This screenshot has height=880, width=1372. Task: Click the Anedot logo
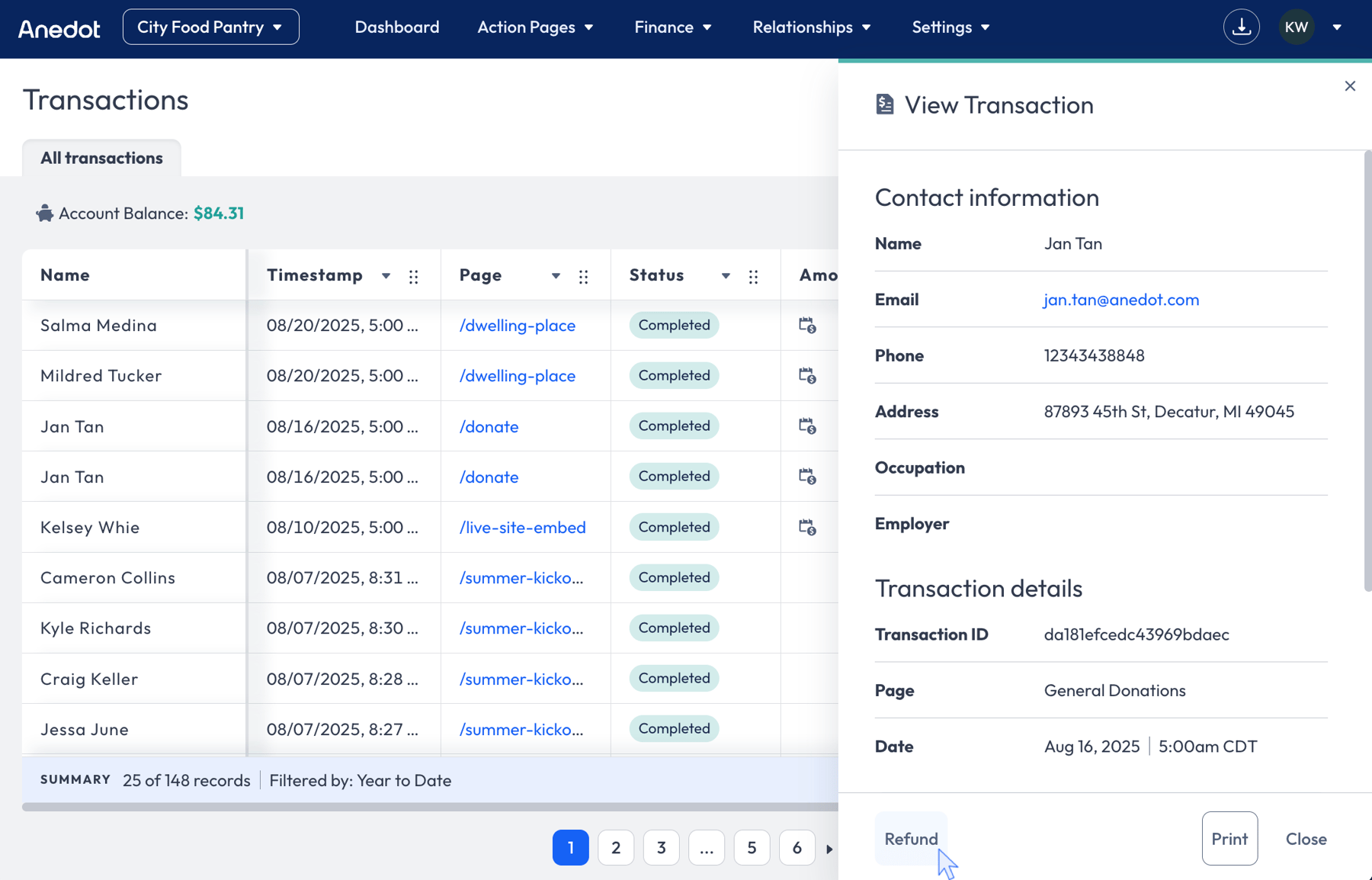[x=59, y=28]
